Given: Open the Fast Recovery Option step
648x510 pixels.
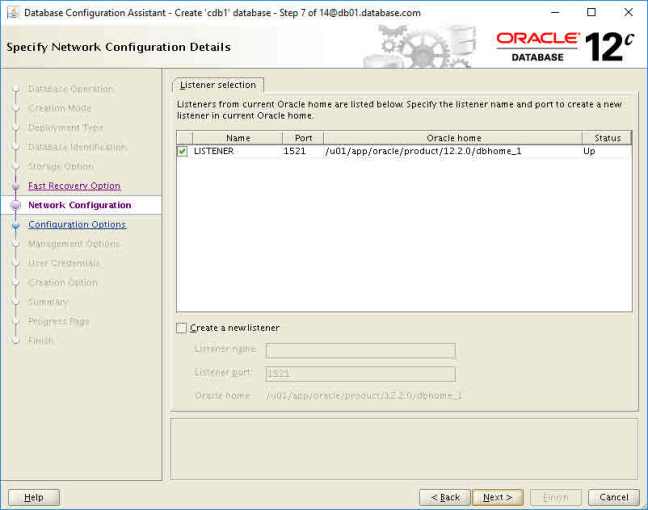Looking at the screenshot, I should [x=74, y=186].
